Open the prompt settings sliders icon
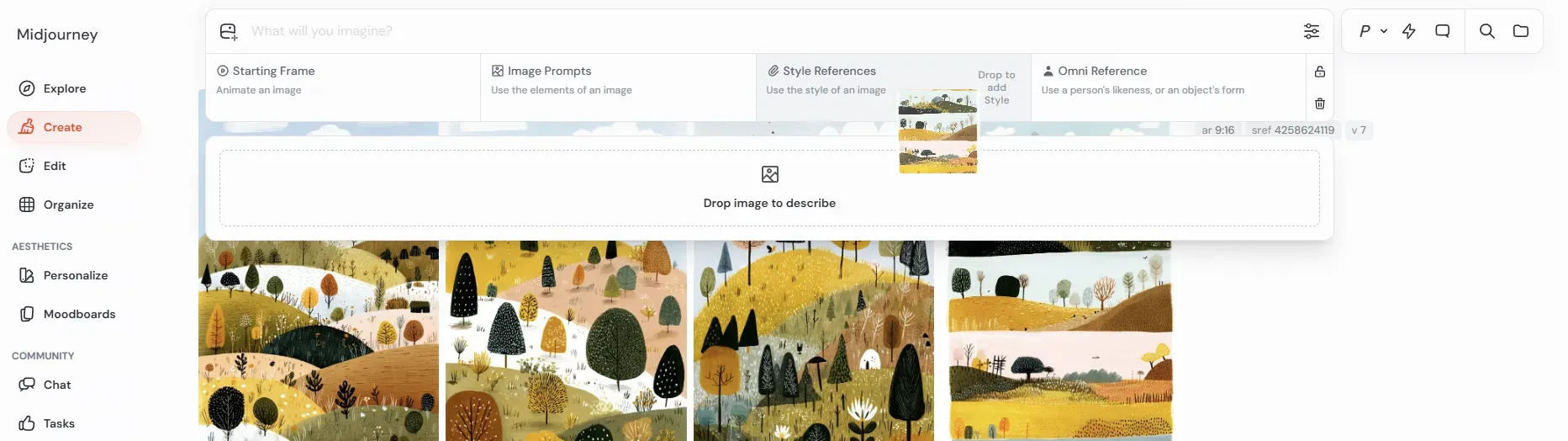Screen dimensions: 1568x441 (1312, 31)
